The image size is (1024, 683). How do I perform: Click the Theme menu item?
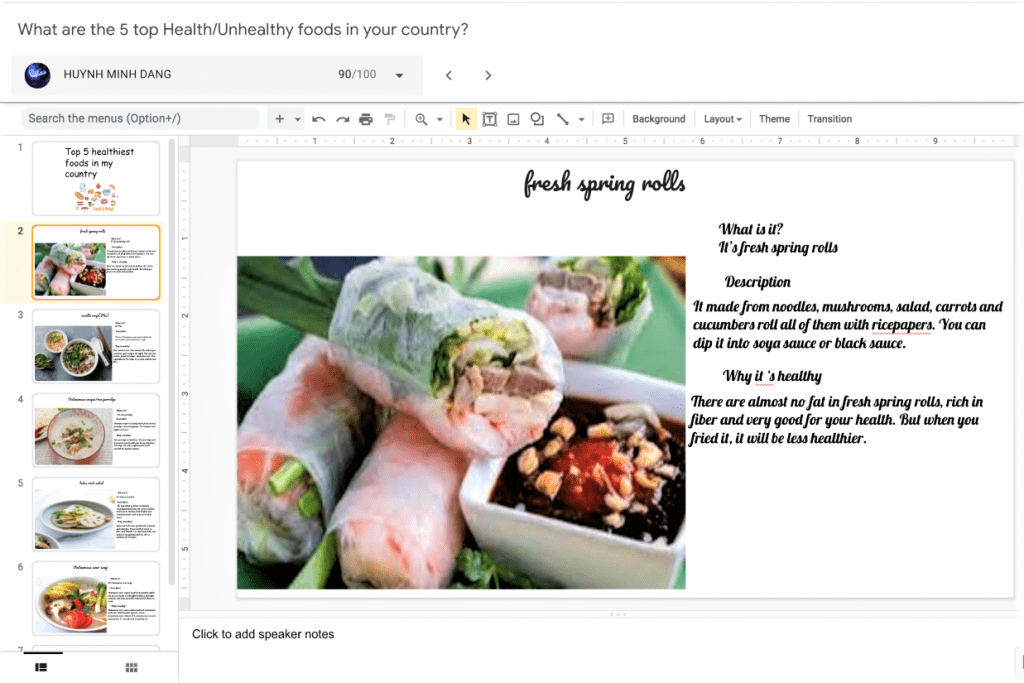coord(774,118)
